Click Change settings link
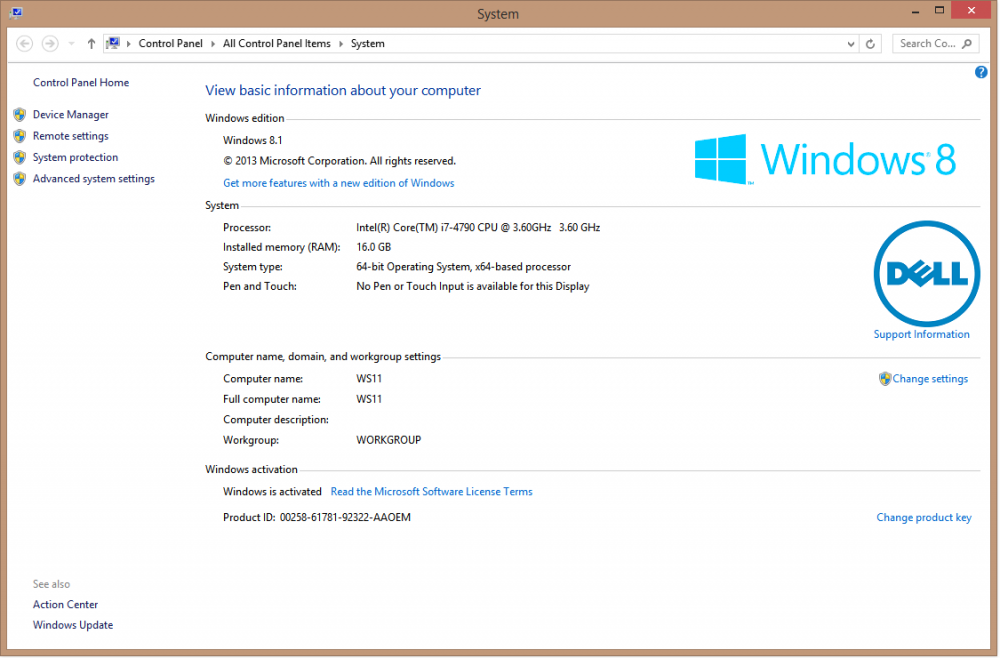Screen dimensions: 1000x658 [x=930, y=379]
